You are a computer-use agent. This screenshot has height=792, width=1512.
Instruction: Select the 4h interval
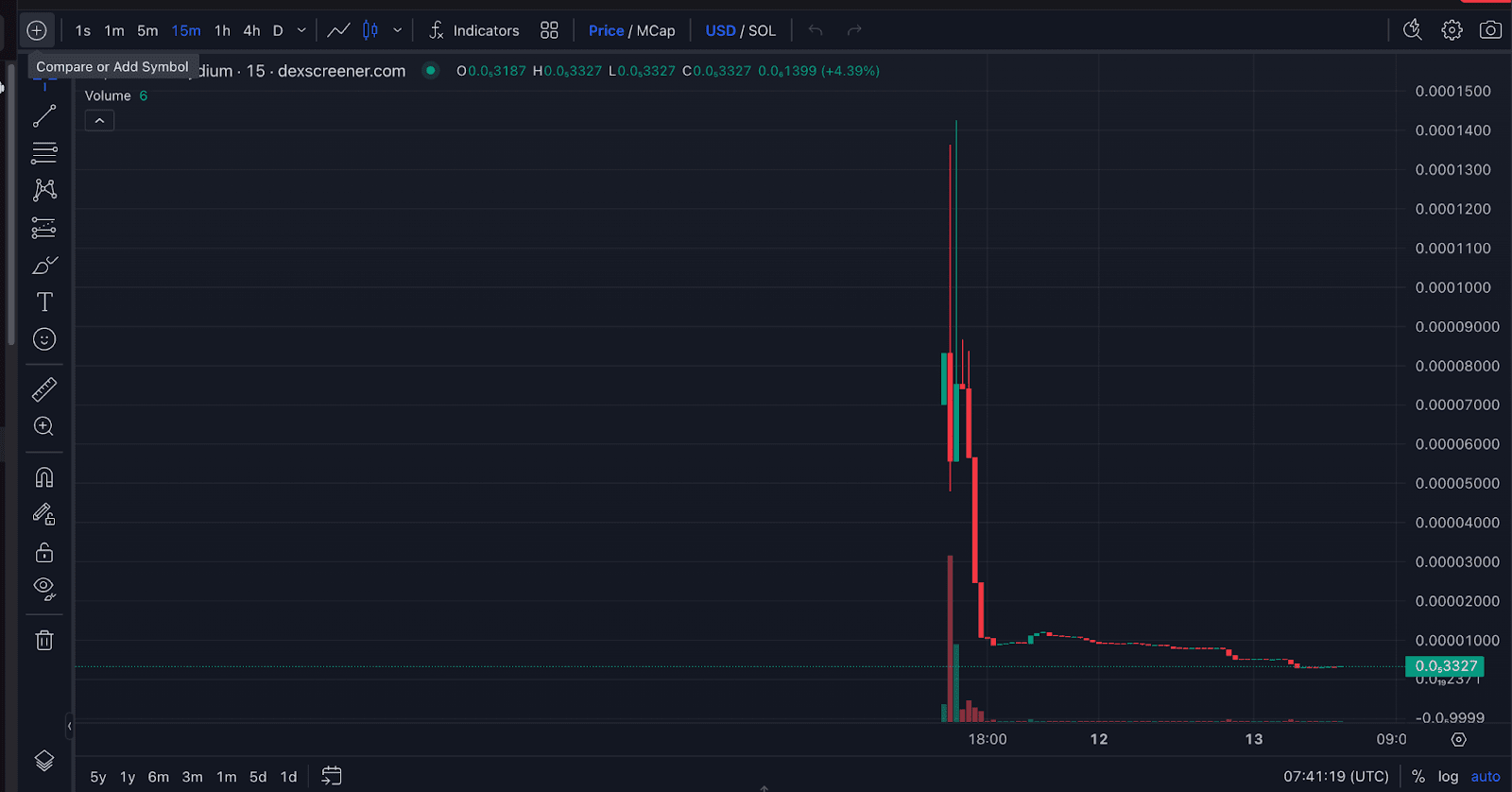click(x=251, y=30)
